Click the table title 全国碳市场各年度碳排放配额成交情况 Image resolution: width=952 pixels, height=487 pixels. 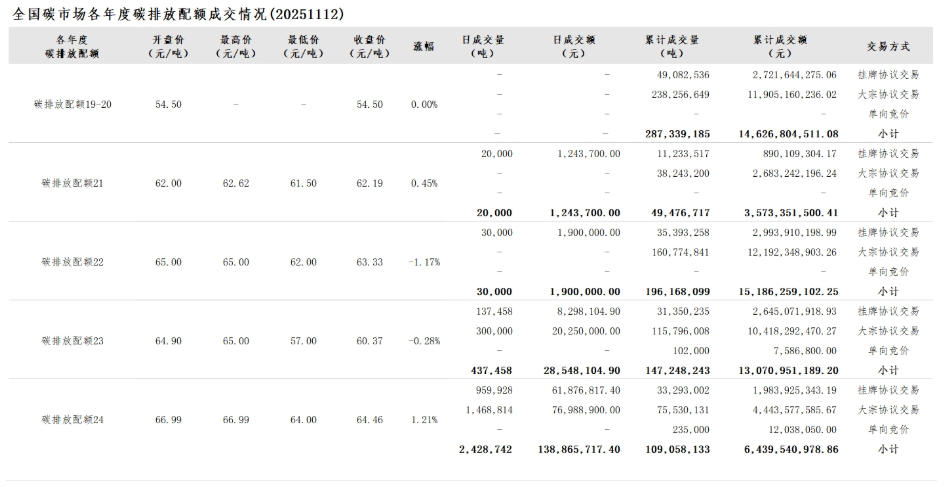pos(174,13)
